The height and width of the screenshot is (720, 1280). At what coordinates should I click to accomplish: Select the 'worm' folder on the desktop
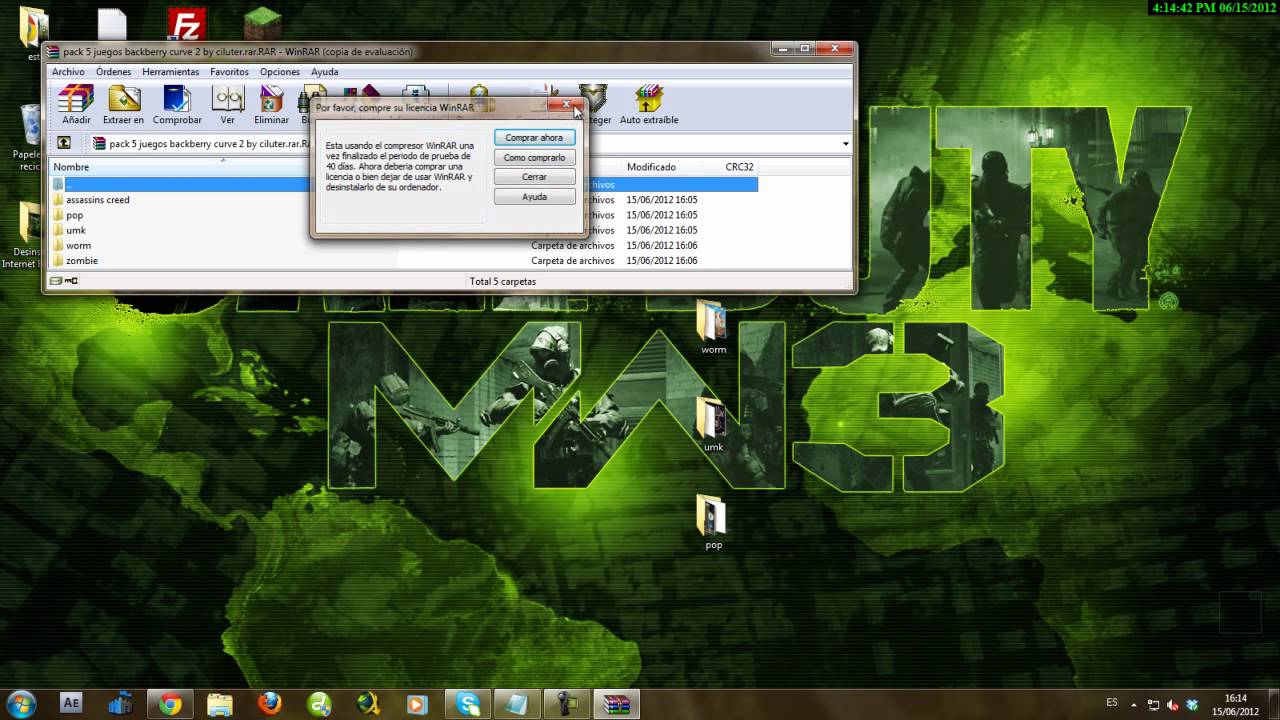click(713, 328)
